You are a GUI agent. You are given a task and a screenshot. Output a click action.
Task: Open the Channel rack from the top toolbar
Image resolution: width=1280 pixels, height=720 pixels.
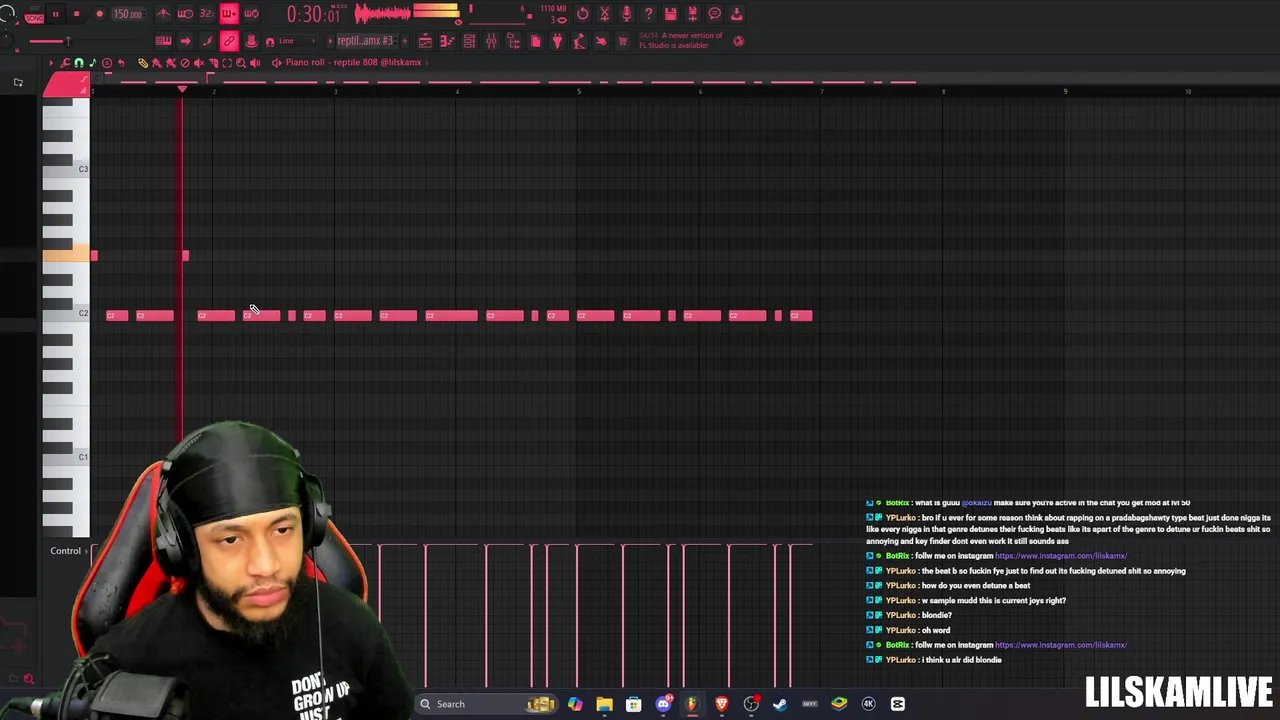pos(469,41)
